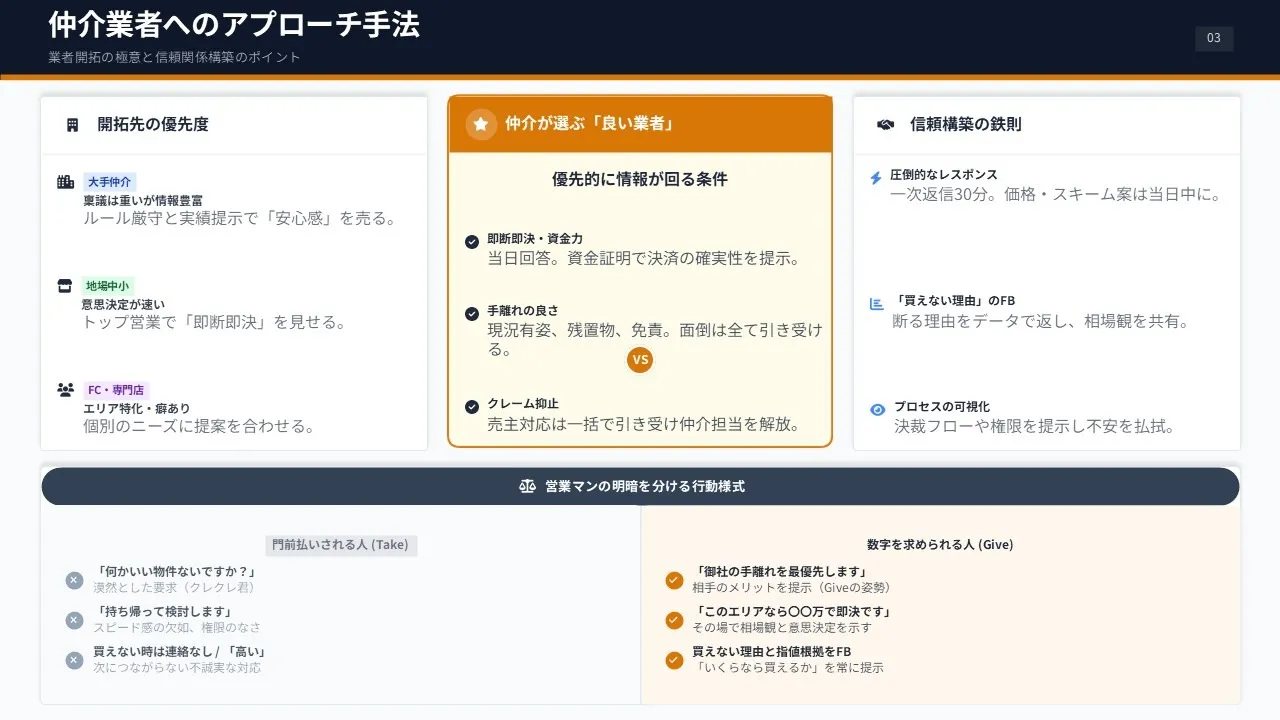Click the eye icon beside プロセスの可視化

[877, 409]
